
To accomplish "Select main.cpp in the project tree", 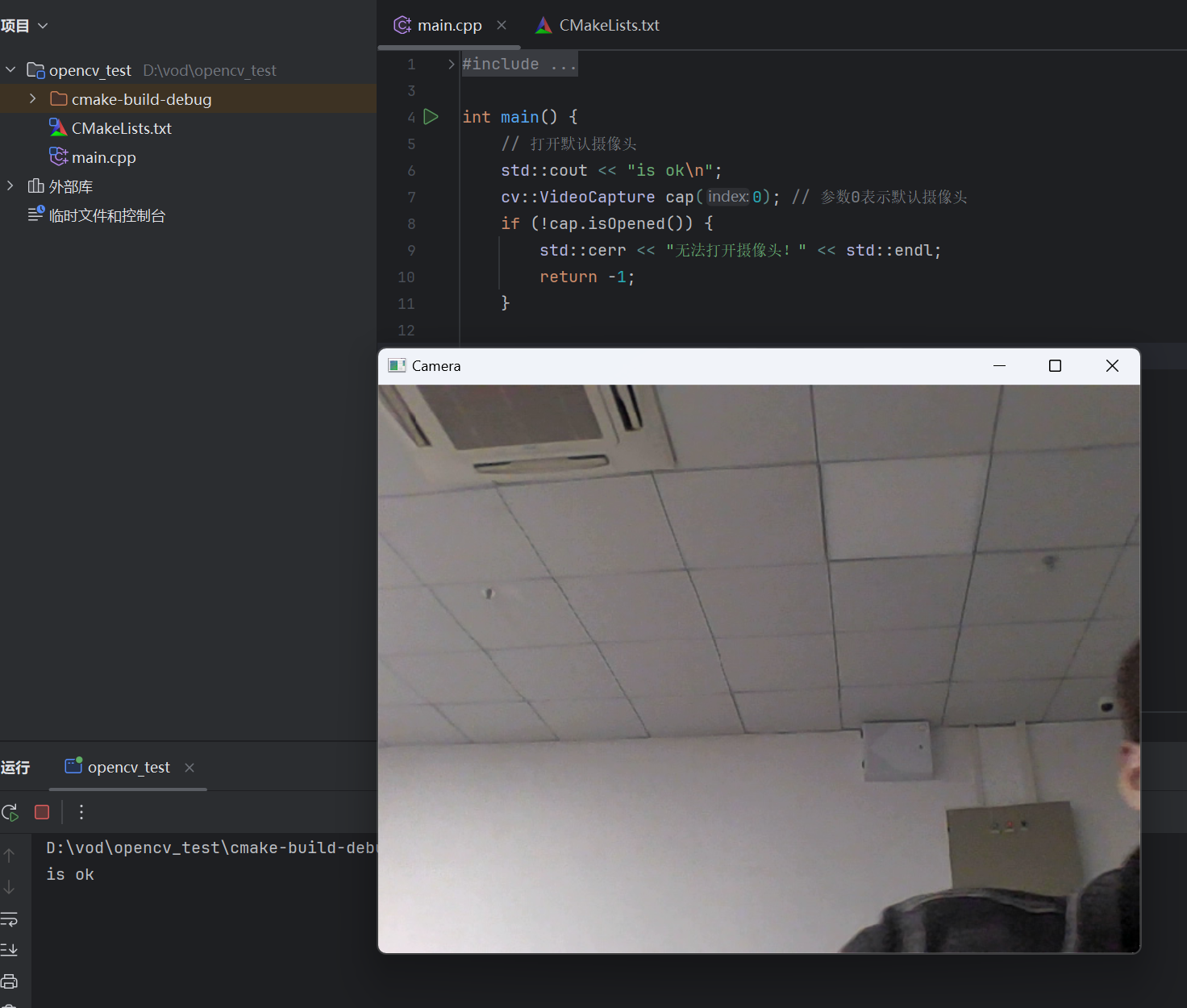I will point(103,156).
